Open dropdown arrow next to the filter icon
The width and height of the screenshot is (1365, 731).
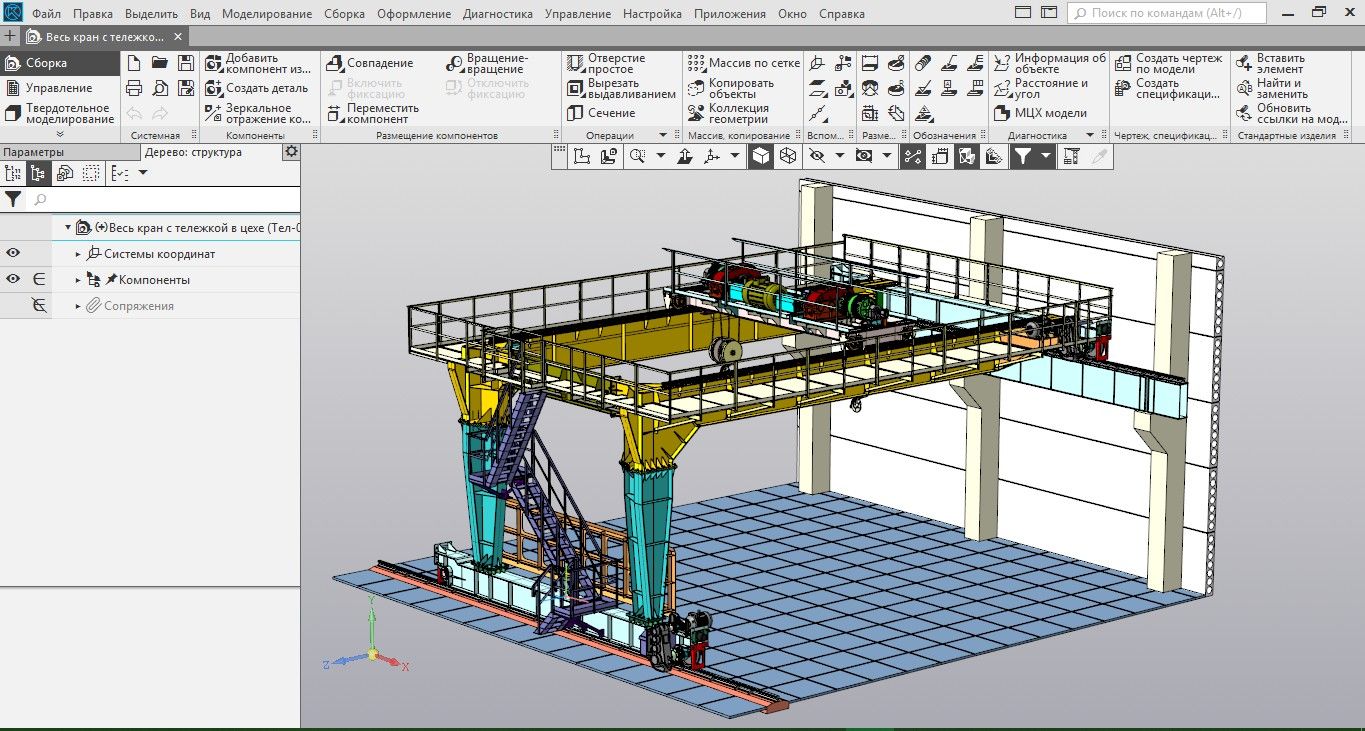pos(1046,156)
